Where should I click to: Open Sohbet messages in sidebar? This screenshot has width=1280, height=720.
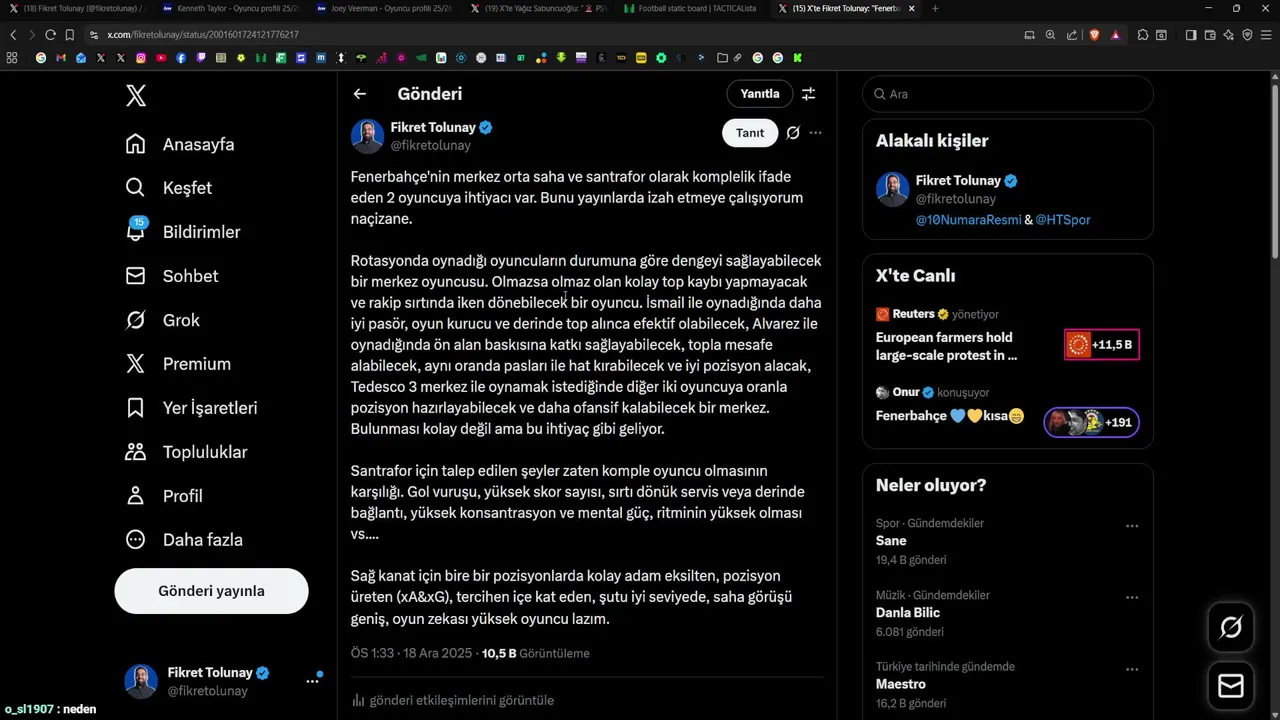(x=172, y=276)
